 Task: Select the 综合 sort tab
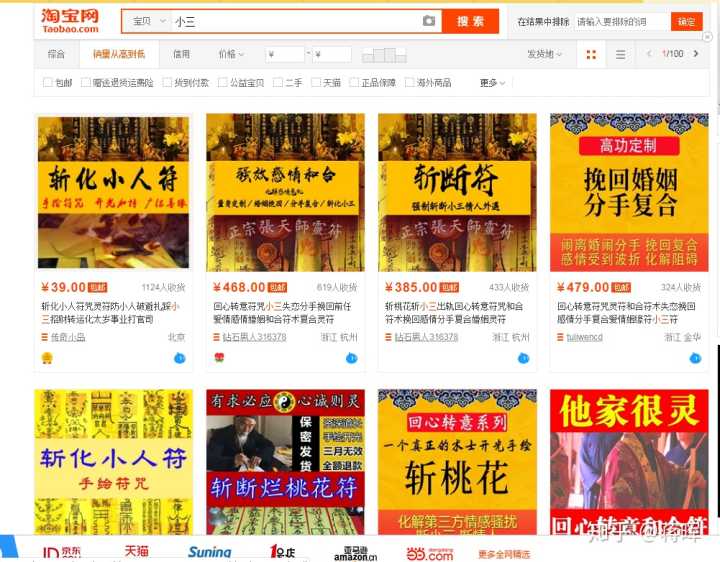56,54
